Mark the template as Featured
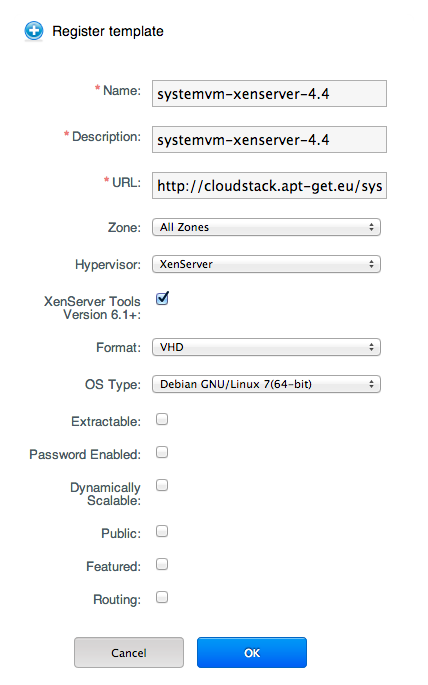428x685 pixels. click(162, 564)
